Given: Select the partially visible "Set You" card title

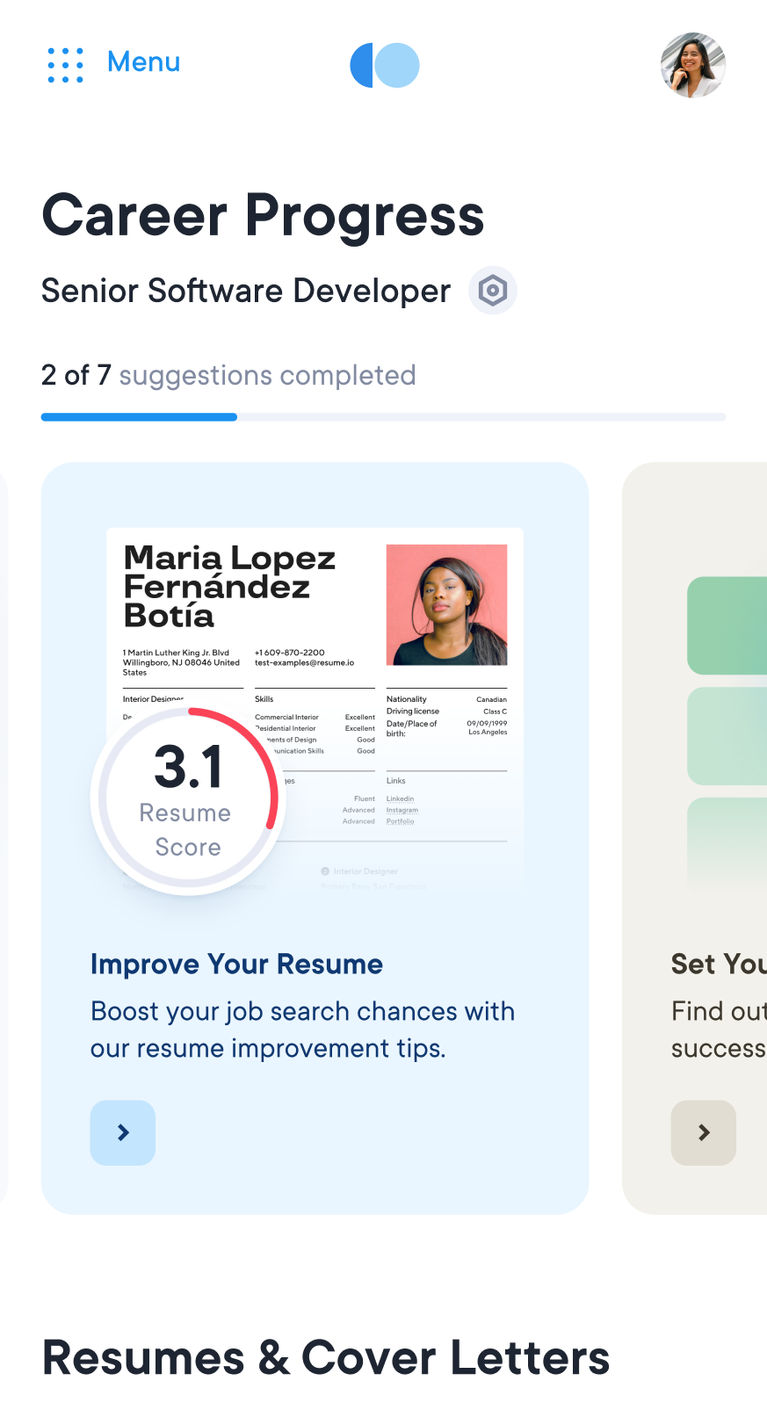Looking at the screenshot, I should pos(718,964).
